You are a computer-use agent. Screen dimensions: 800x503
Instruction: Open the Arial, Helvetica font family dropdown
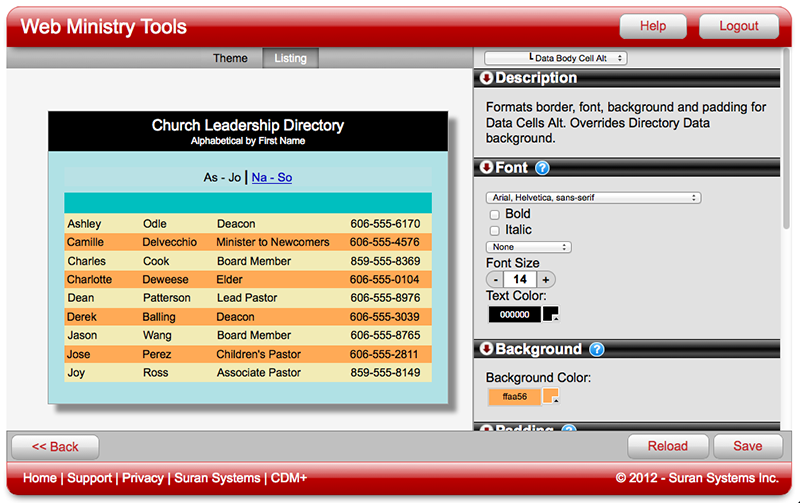592,198
